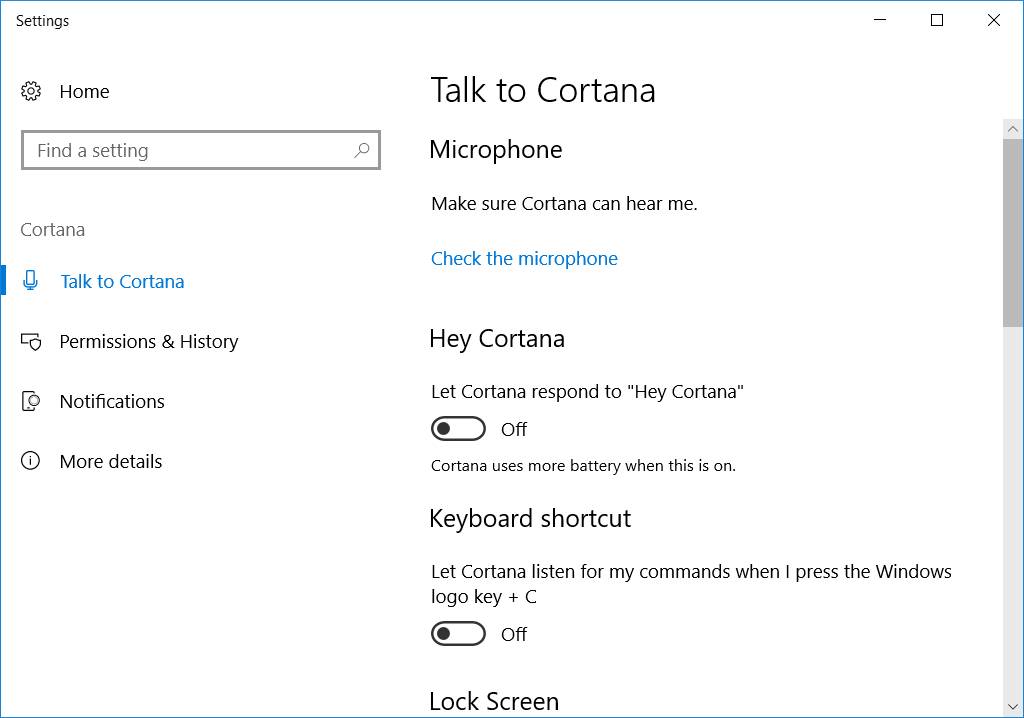
Task: Click the Microphone section heading
Action: [x=496, y=150]
